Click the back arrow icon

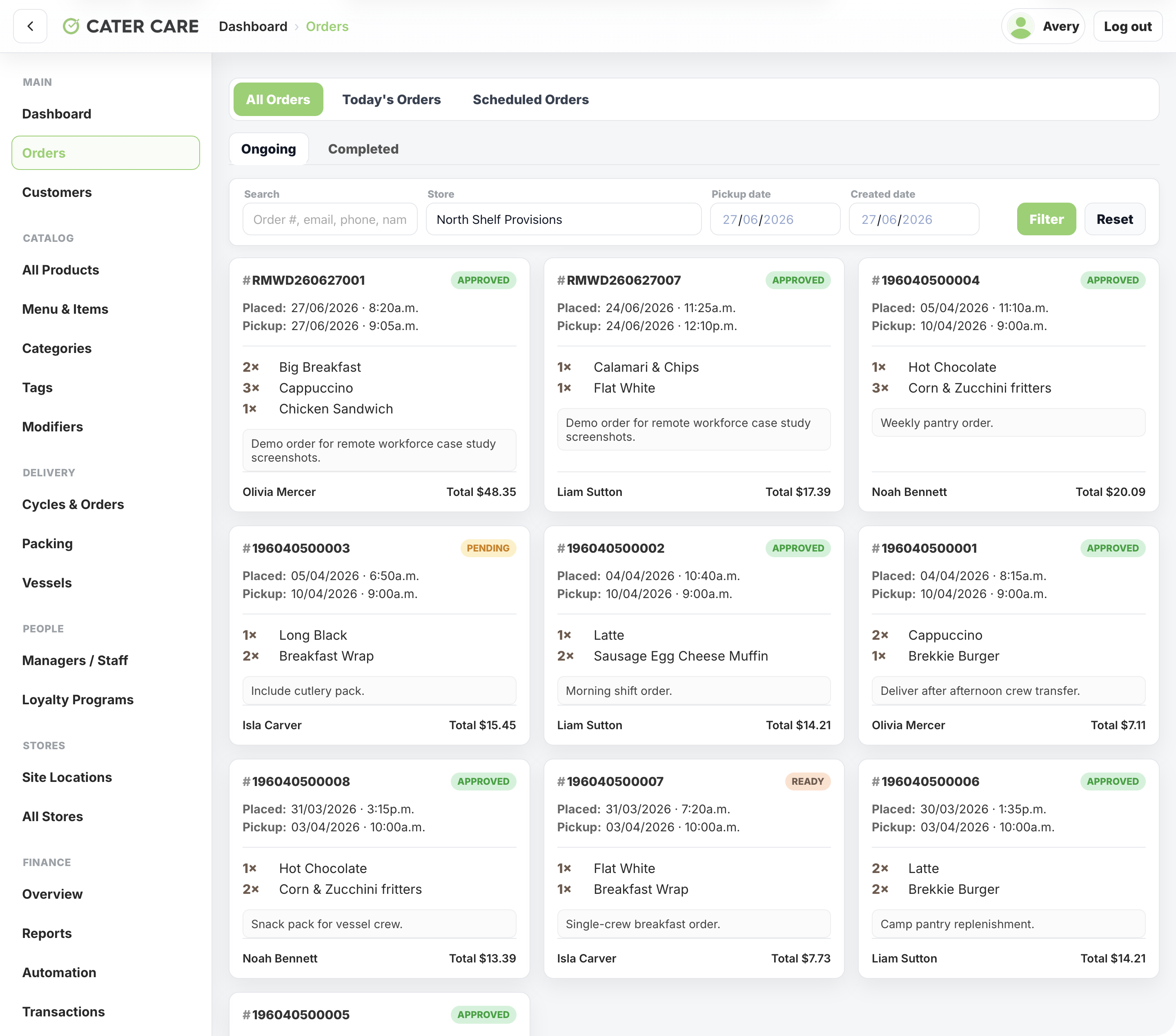click(31, 27)
